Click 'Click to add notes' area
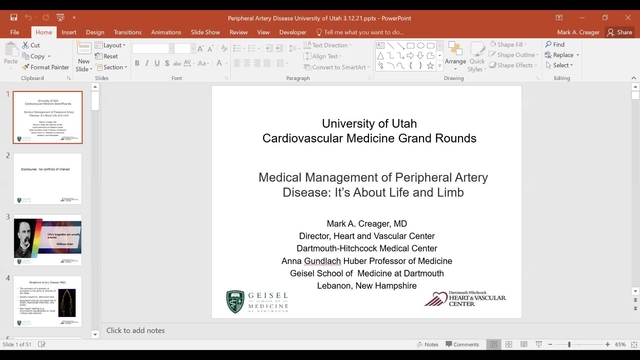This screenshot has height=360, width=640. click(x=136, y=331)
